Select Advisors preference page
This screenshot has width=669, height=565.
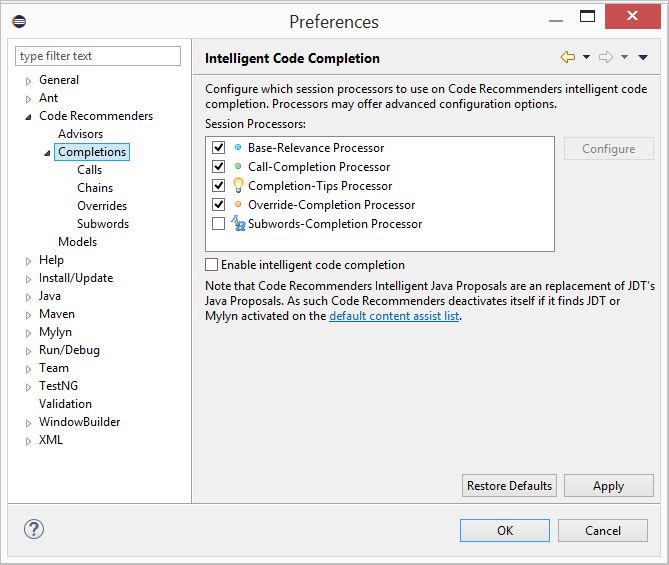[81, 134]
